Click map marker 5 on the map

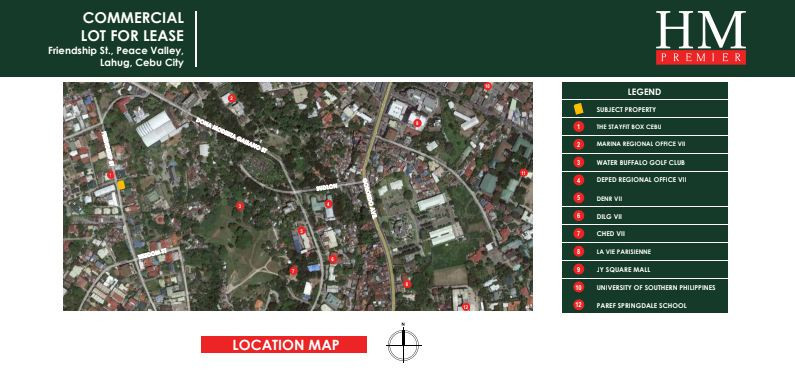(x=302, y=230)
